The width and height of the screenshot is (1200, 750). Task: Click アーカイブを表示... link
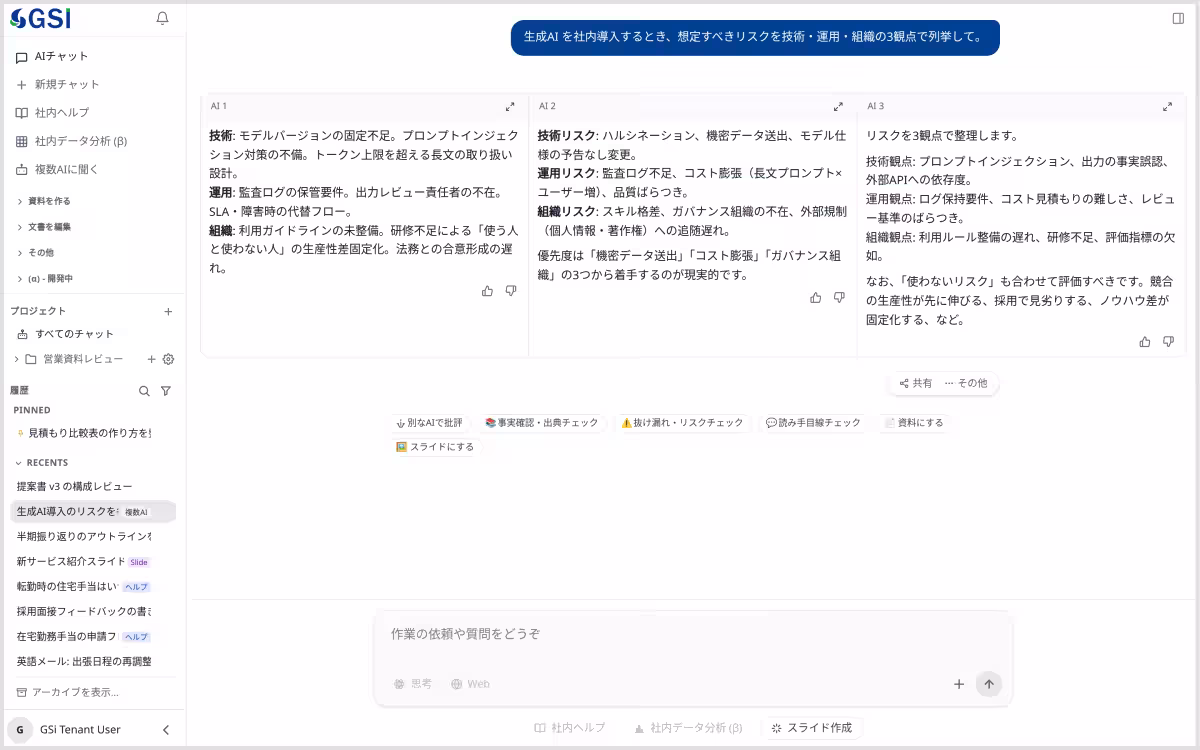click(x=67, y=692)
